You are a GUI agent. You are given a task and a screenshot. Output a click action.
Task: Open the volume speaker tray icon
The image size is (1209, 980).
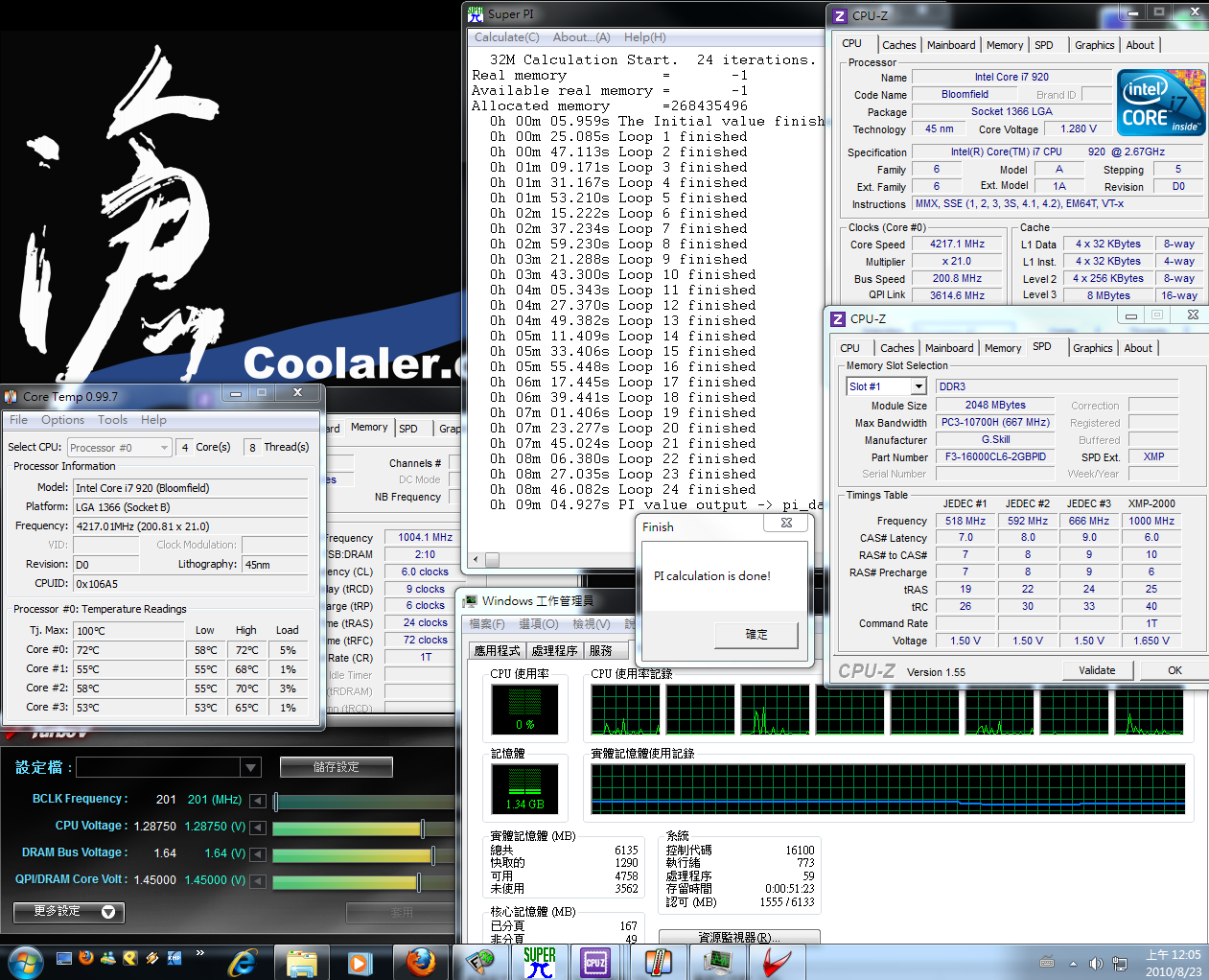pyautogui.click(x=1095, y=963)
